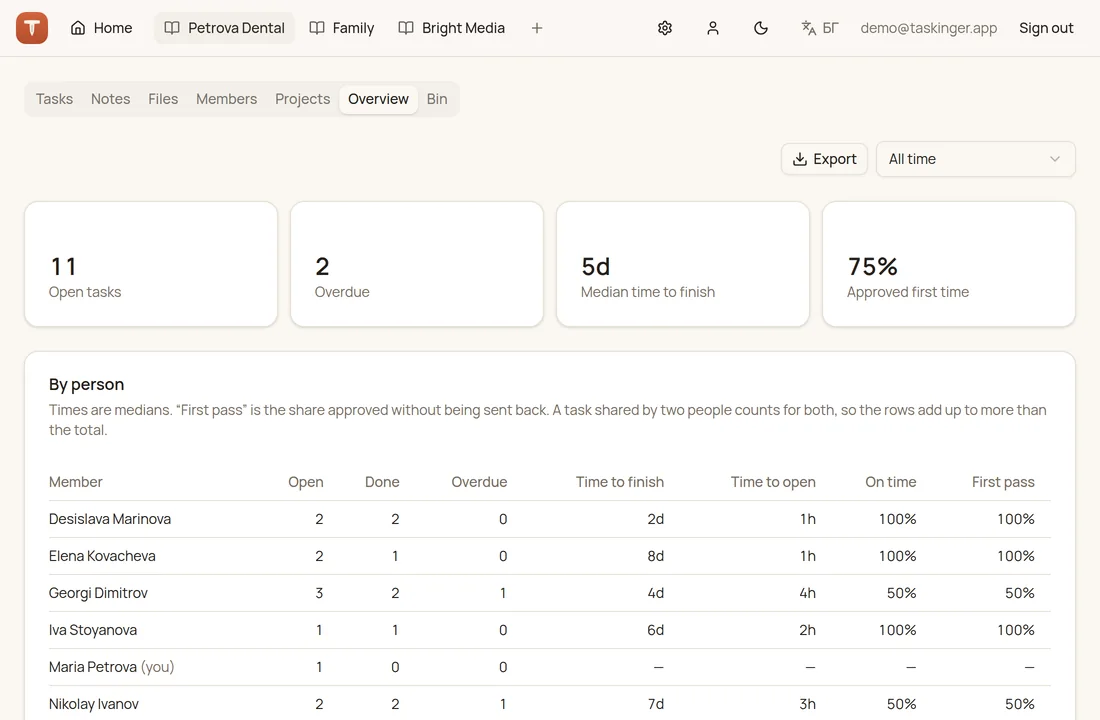This screenshot has height=720, width=1100.
Task: Select Desislava Marinova row name
Action: [x=110, y=519]
